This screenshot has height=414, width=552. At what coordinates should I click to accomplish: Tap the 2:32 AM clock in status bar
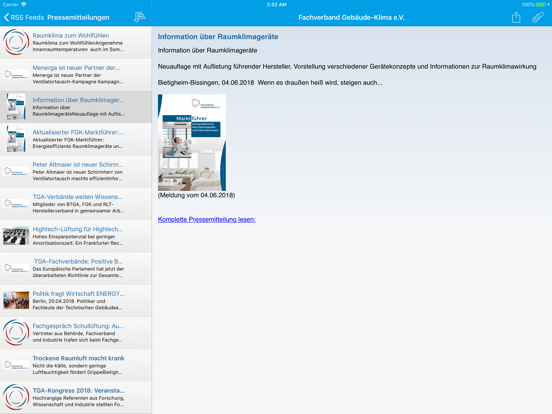[x=276, y=5]
